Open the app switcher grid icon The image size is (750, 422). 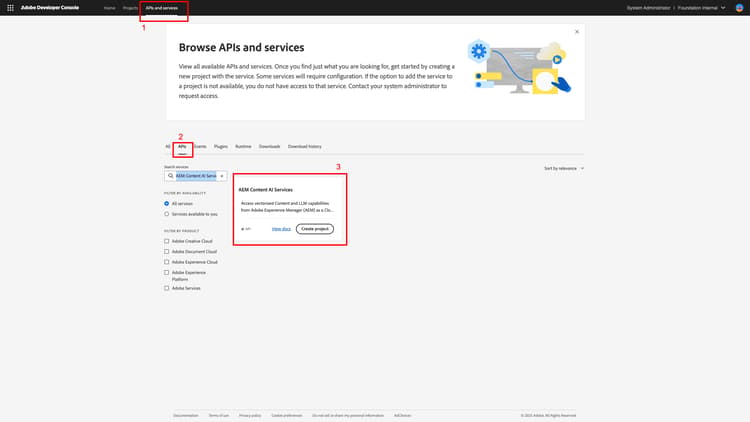(x=10, y=8)
